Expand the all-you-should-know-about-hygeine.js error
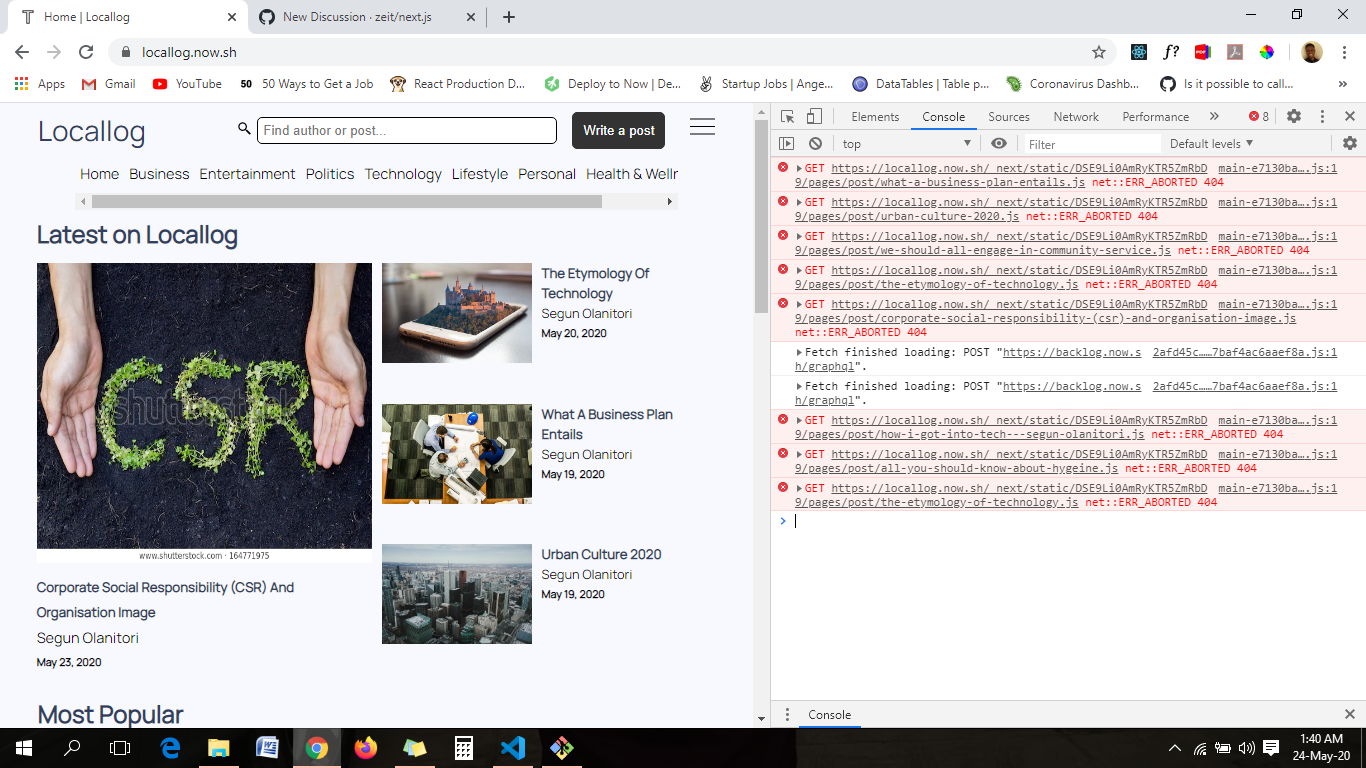 tap(799, 455)
